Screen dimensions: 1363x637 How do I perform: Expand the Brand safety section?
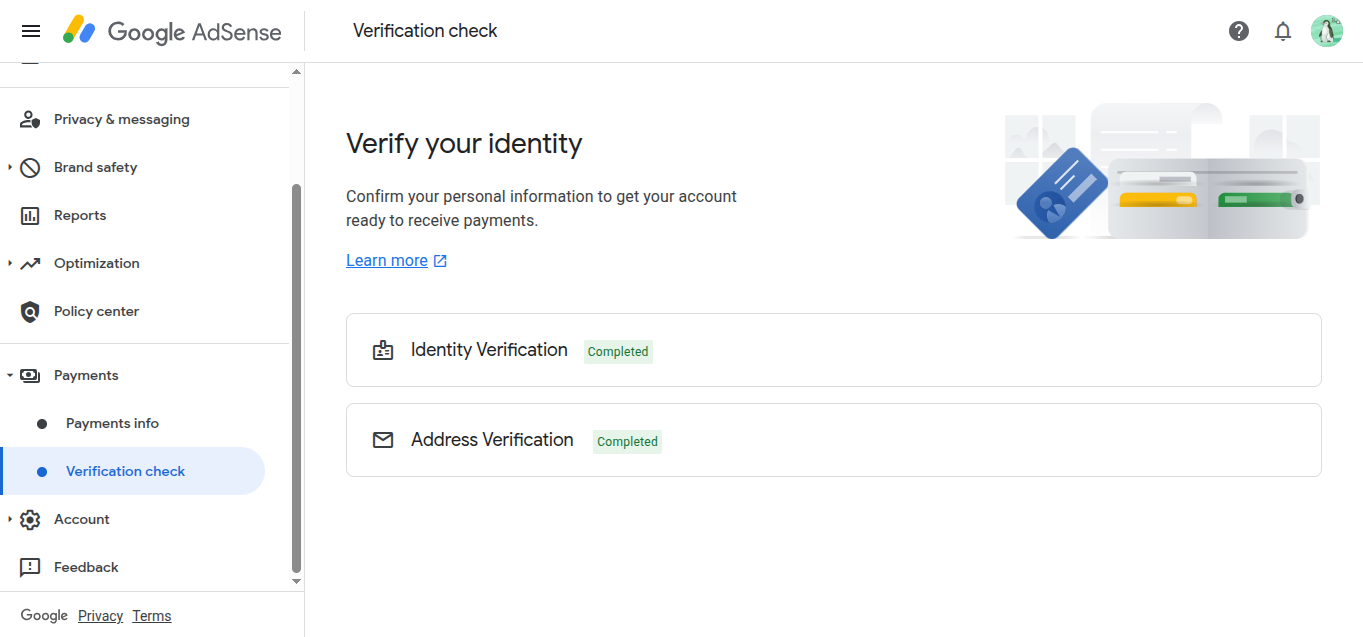point(10,167)
